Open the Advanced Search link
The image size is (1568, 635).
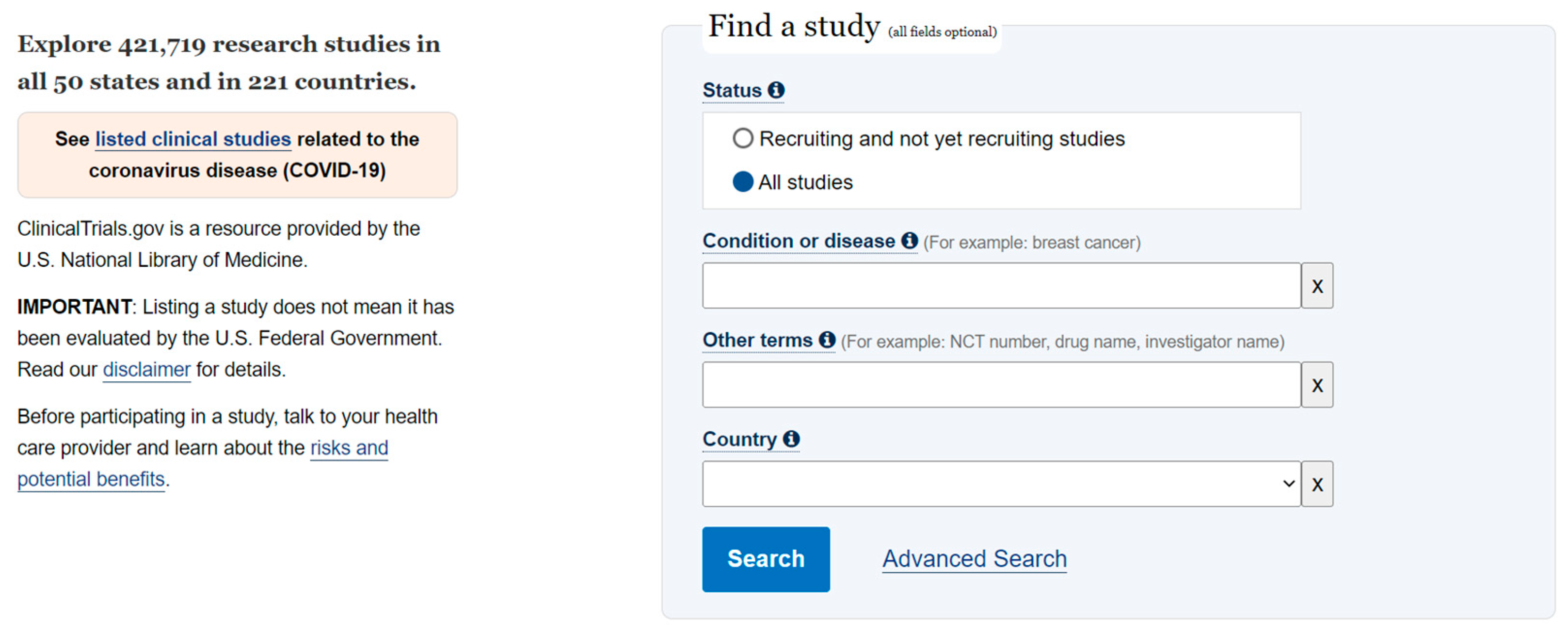coord(974,559)
